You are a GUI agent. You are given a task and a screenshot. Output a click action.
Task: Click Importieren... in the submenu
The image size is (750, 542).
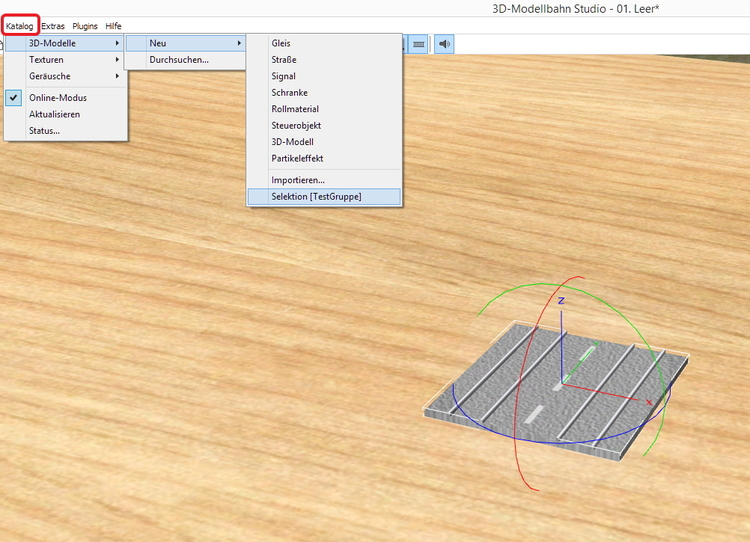coord(298,180)
